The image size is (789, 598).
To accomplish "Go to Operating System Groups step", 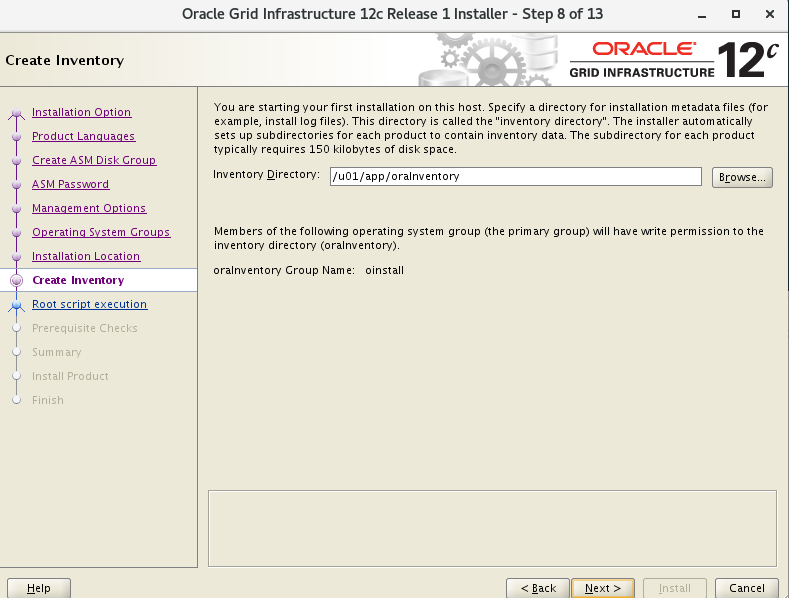I will point(101,232).
